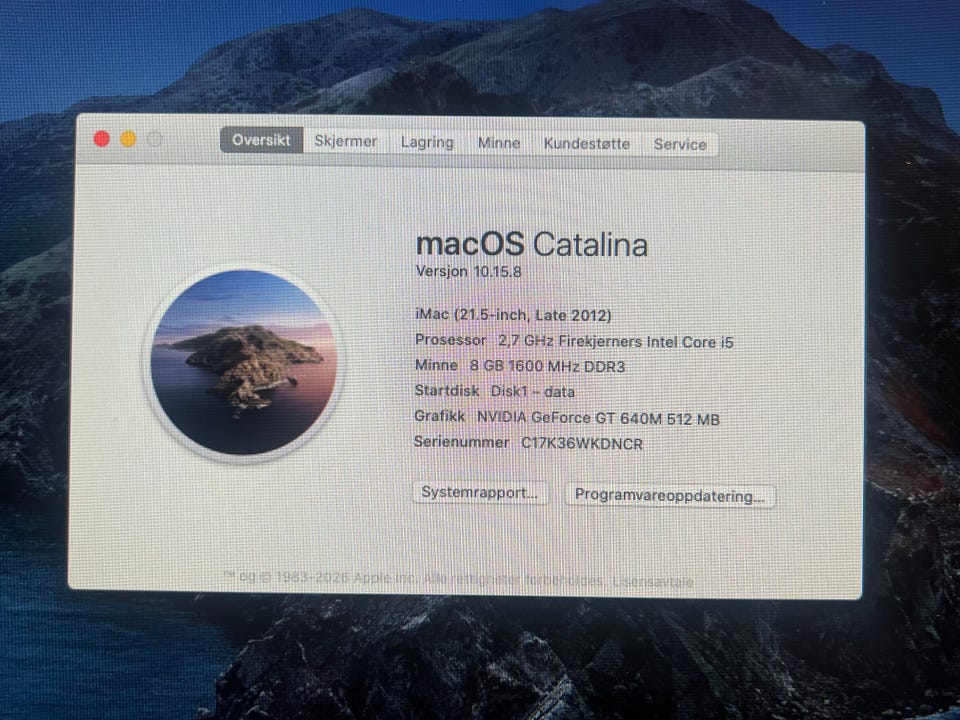Click the Prosessor label
This screenshot has height=720, width=960.
[x=450, y=340]
